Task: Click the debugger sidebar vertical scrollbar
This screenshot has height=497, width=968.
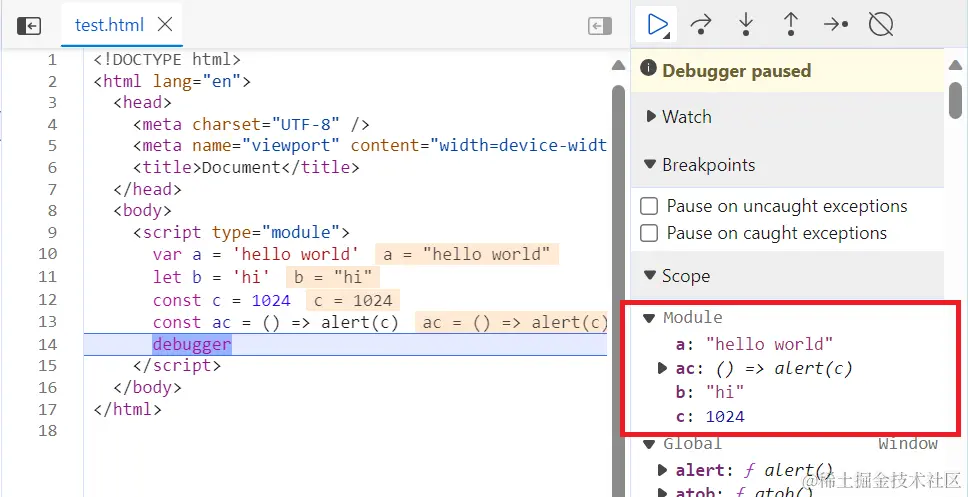Action: coord(955,100)
